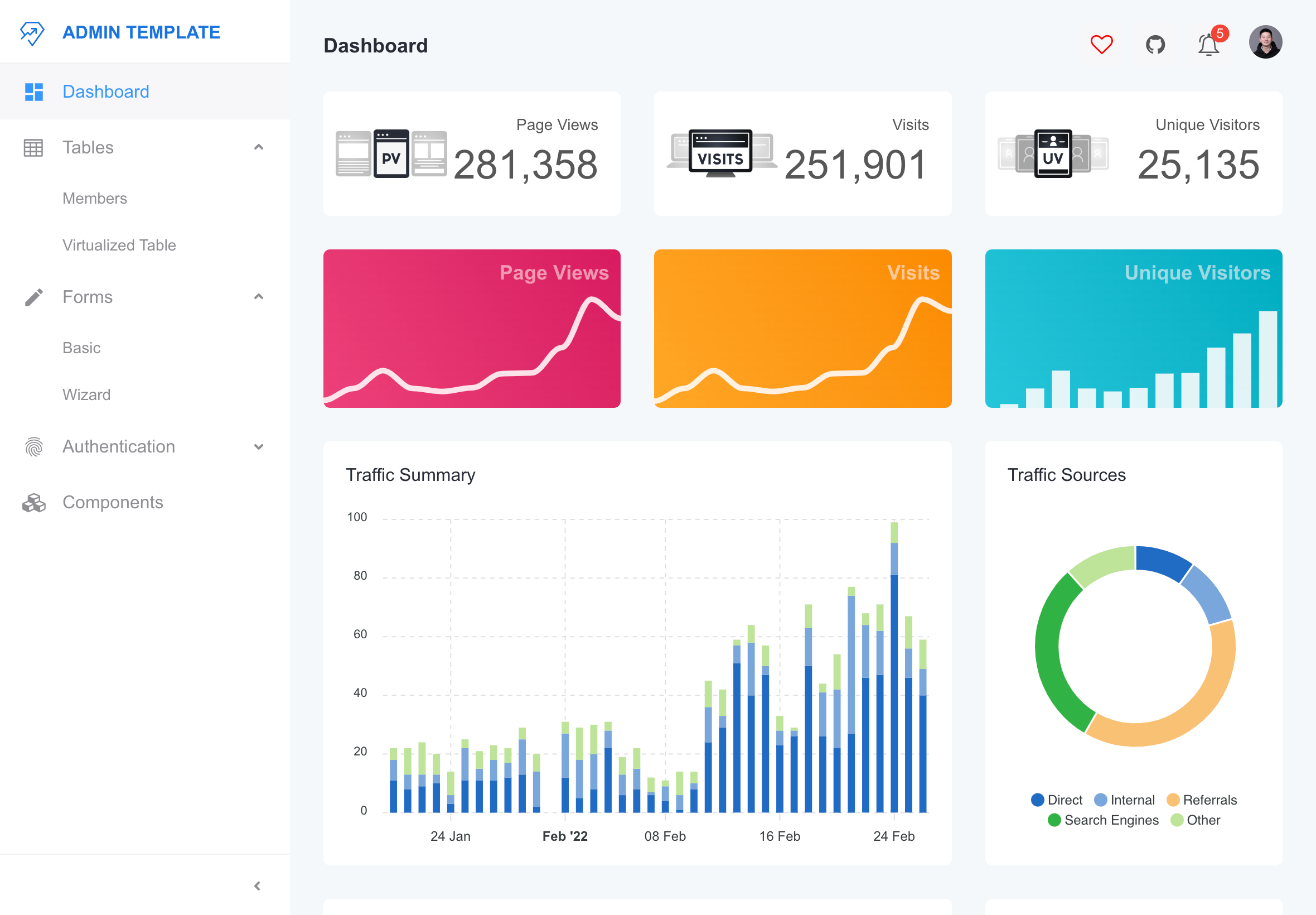Click the Authentication fingerprint icon
Viewport: 1316px width, 915px height.
pos(34,446)
